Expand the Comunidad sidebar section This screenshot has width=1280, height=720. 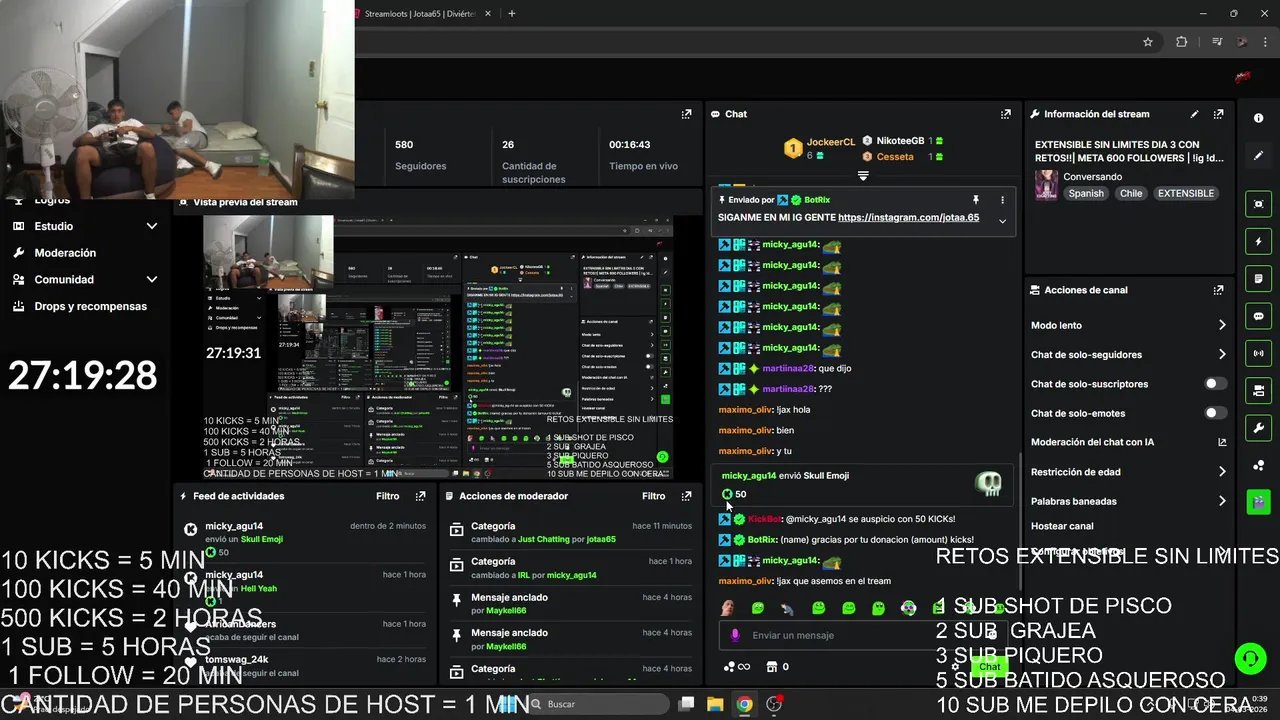tap(152, 280)
